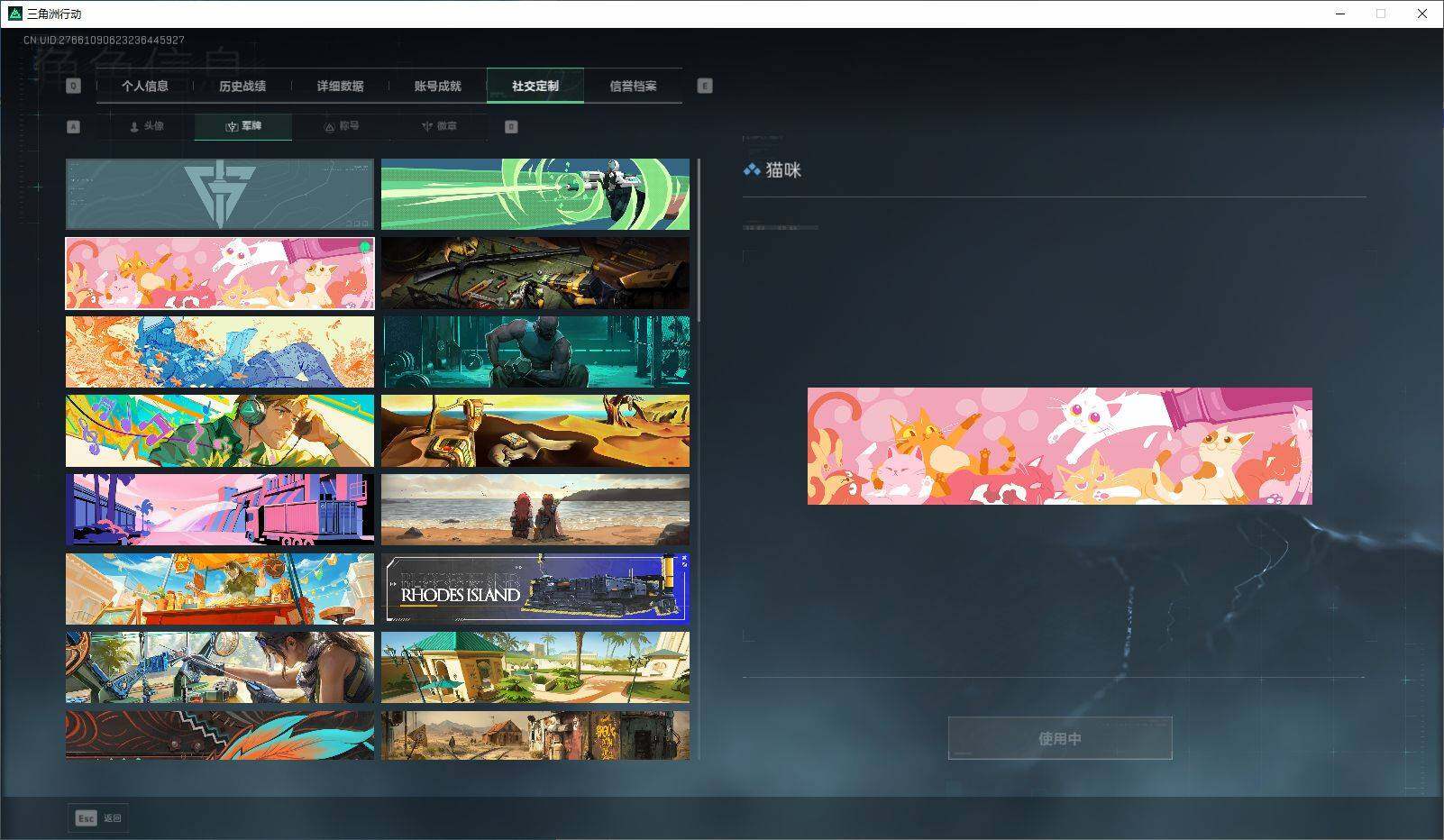Open the 称号 title sub-tab
The width and height of the screenshot is (1444, 840).
342,127
